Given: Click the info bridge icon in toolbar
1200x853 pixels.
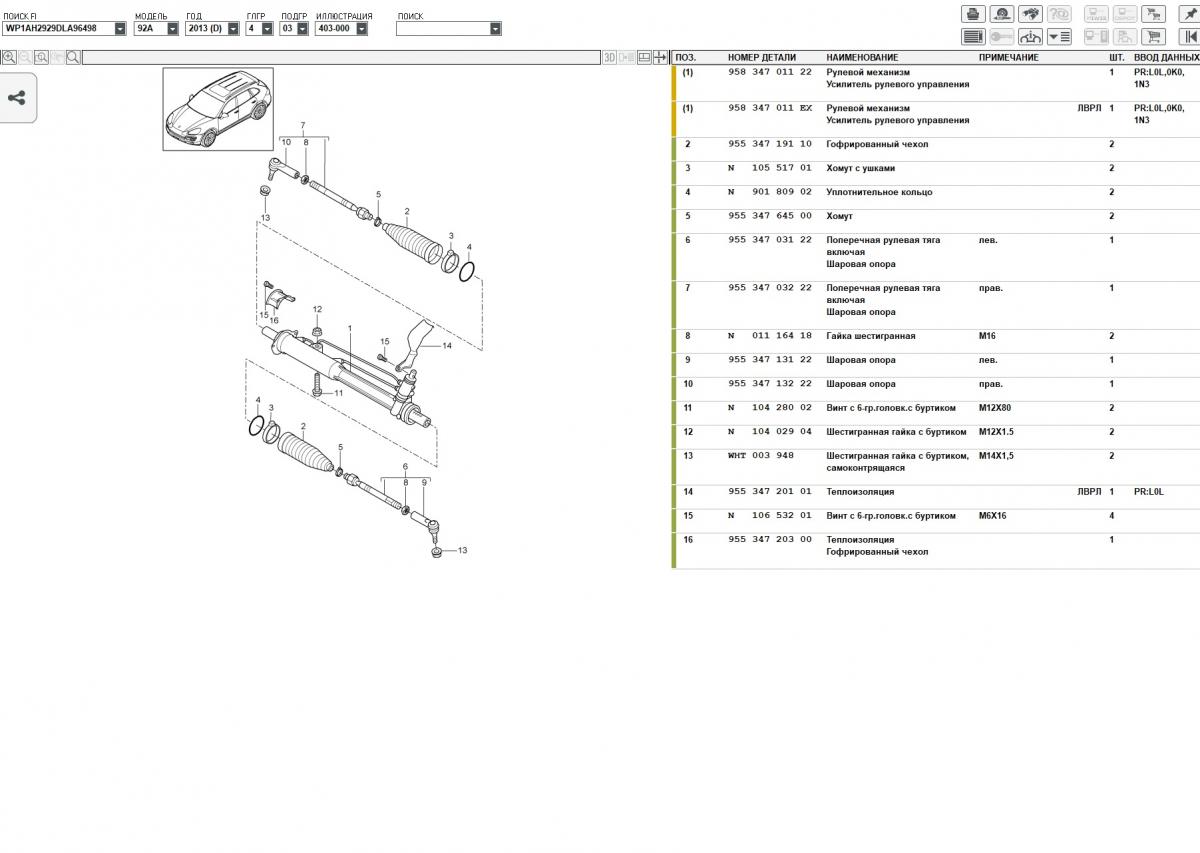Looking at the screenshot, I should click(1030, 37).
